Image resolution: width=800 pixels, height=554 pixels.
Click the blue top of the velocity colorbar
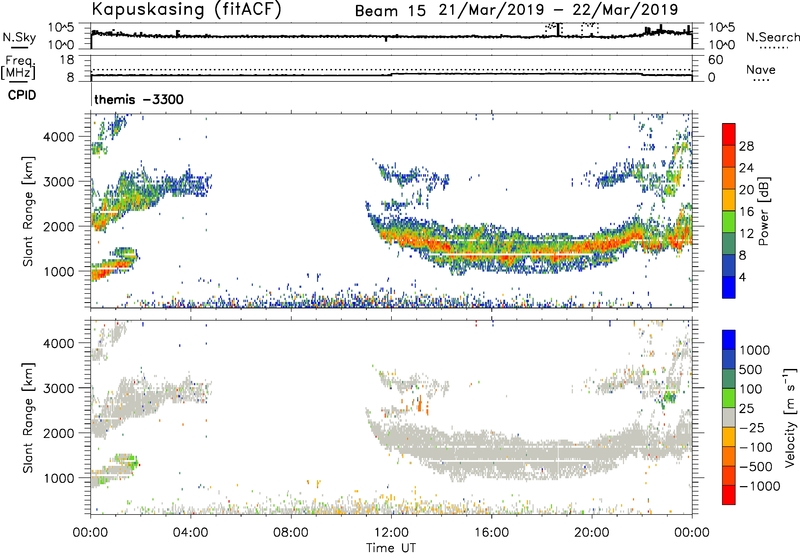(729, 340)
